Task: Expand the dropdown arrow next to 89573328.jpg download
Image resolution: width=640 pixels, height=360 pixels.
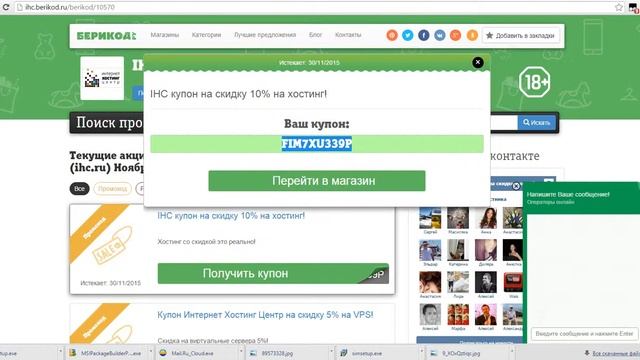Action: coord(331,352)
